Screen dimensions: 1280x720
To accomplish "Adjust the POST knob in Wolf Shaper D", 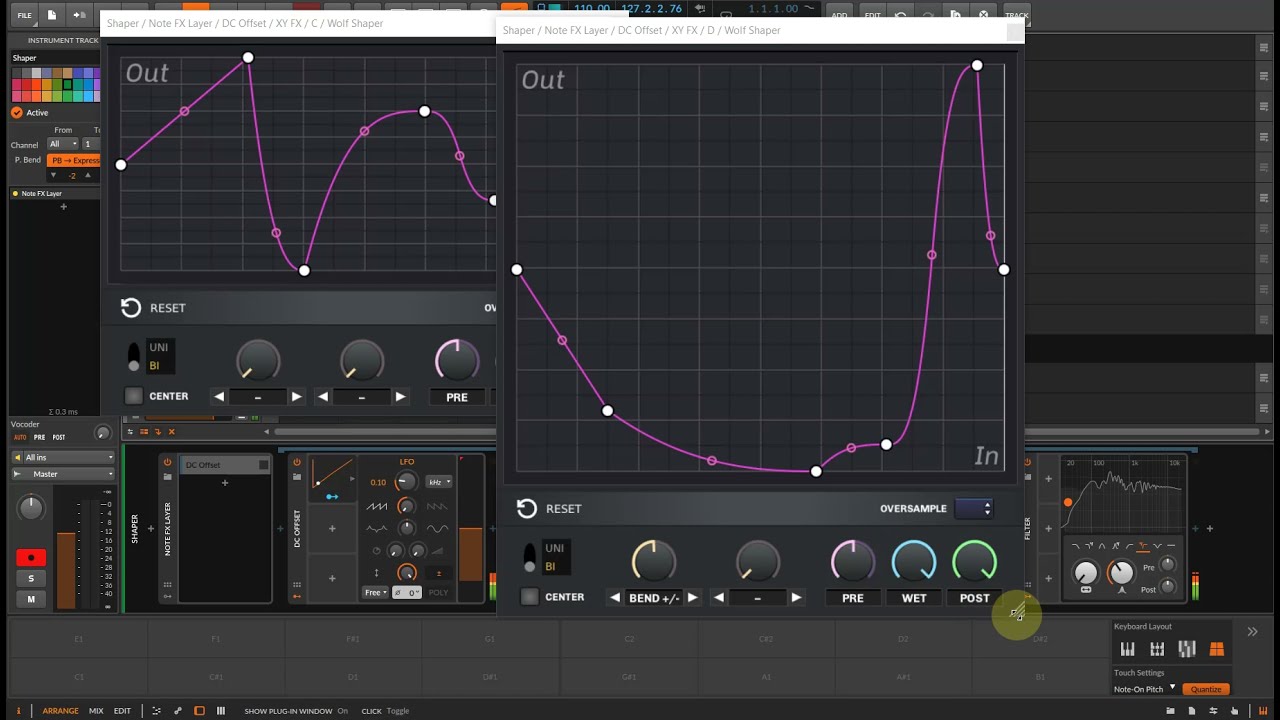I will click(x=975, y=561).
